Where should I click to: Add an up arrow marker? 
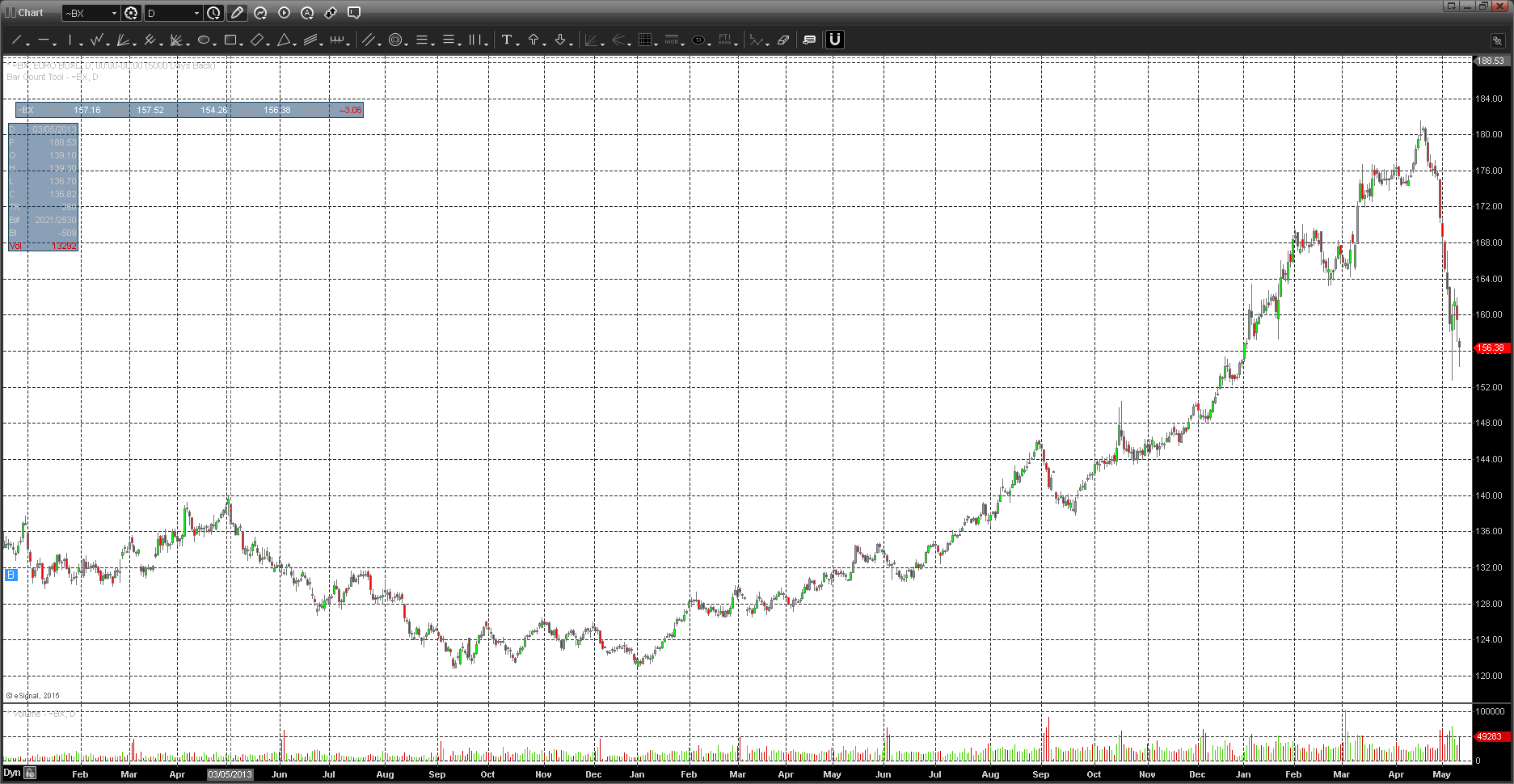[533, 40]
